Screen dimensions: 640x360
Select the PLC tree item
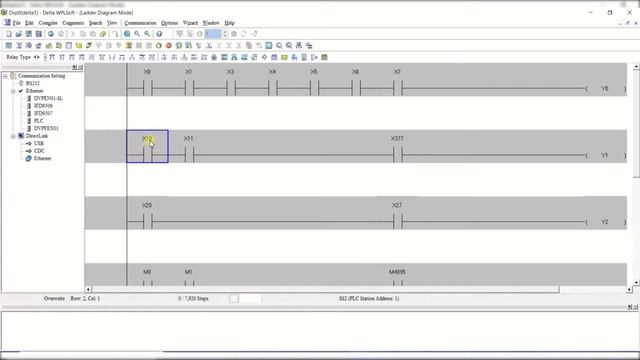click(x=38, y=121)
